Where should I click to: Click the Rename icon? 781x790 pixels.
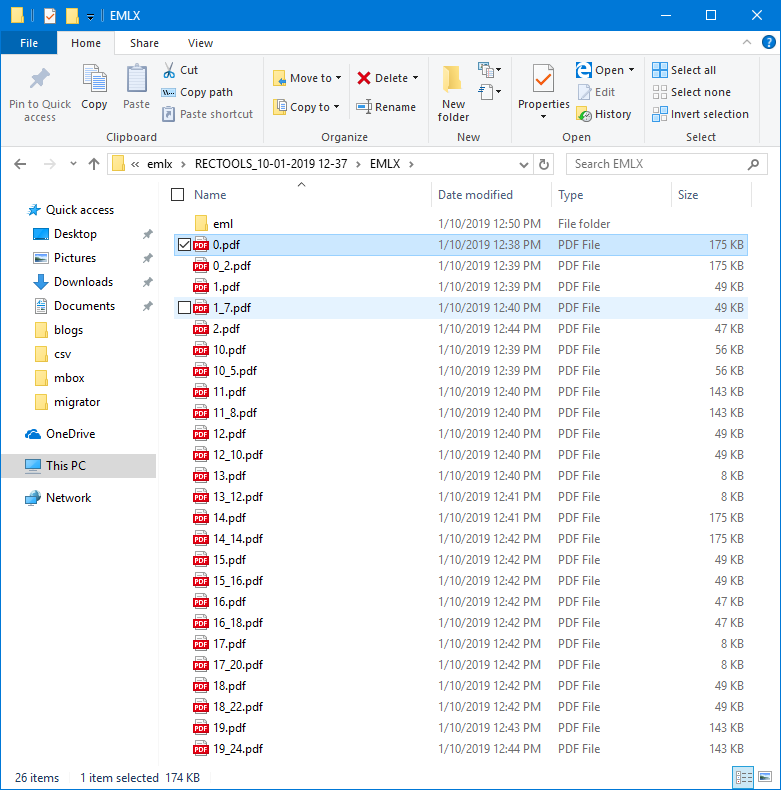pos(364,107)
